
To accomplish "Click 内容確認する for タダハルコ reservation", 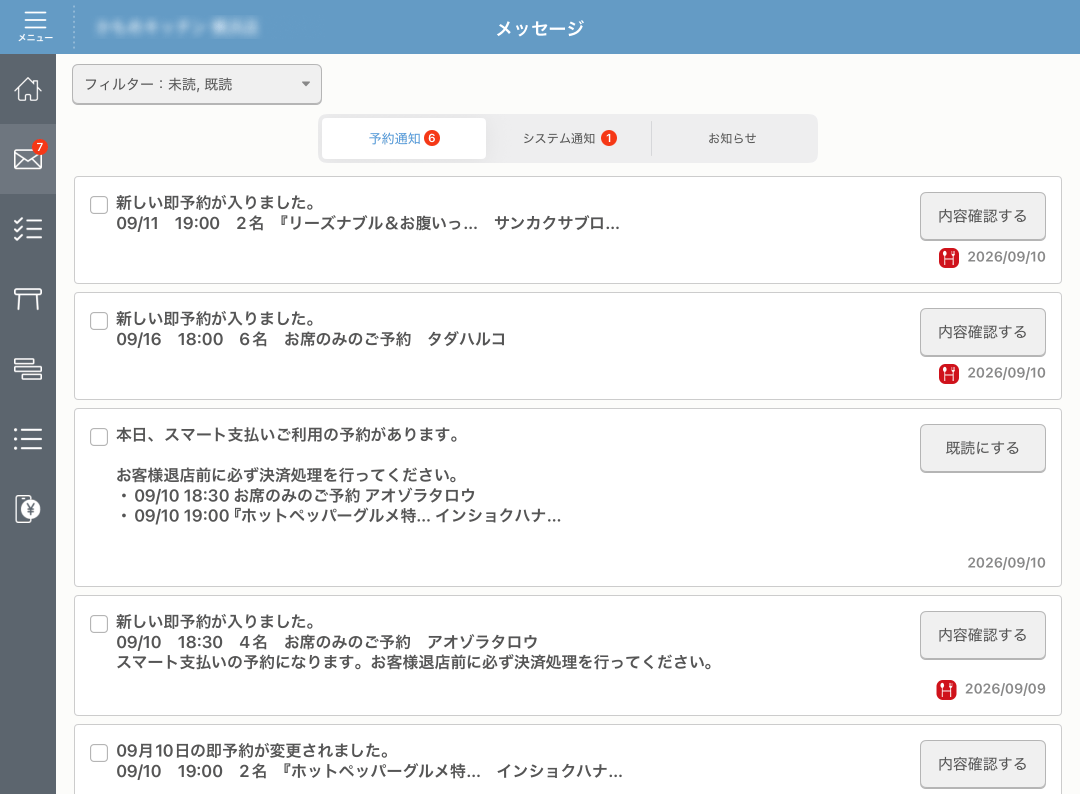I will point(982,332).
